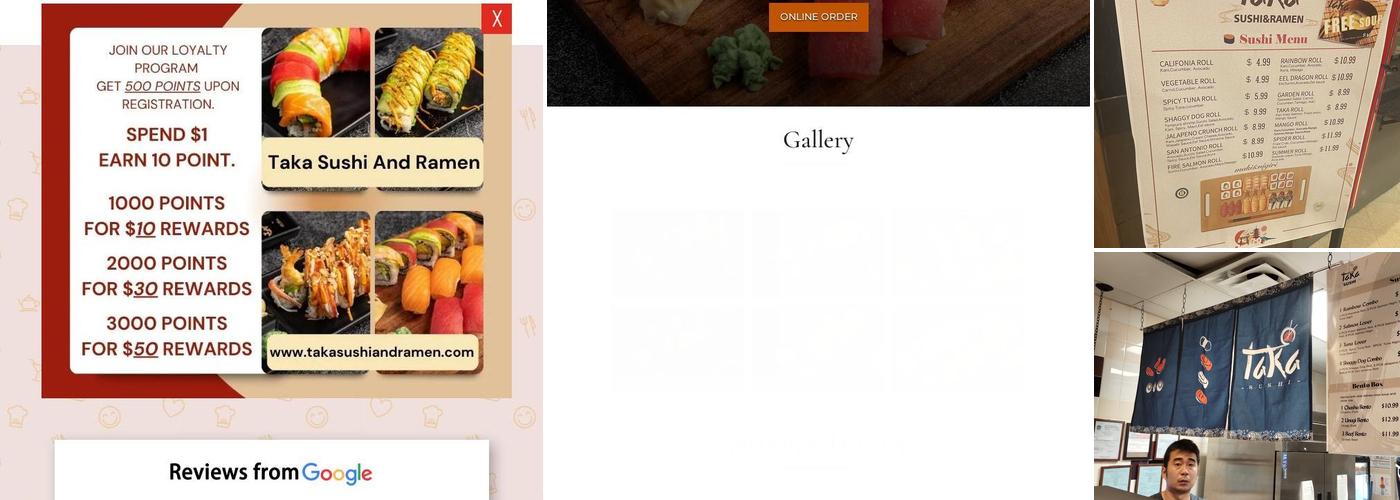
Task: Click the underlined 500 POINTS text
Action: coord(162,86)
